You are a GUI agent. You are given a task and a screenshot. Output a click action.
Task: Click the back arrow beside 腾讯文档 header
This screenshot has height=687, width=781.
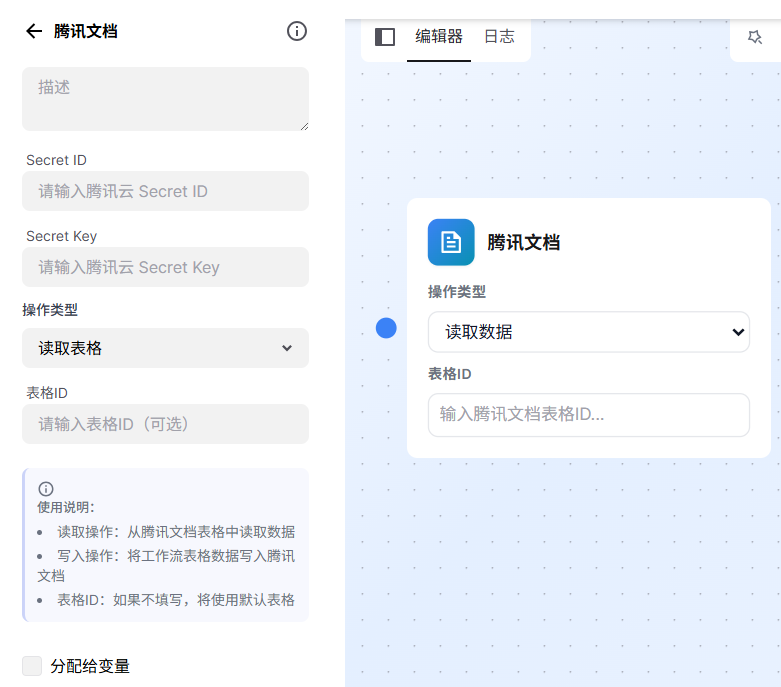click(x=34, y=31)
